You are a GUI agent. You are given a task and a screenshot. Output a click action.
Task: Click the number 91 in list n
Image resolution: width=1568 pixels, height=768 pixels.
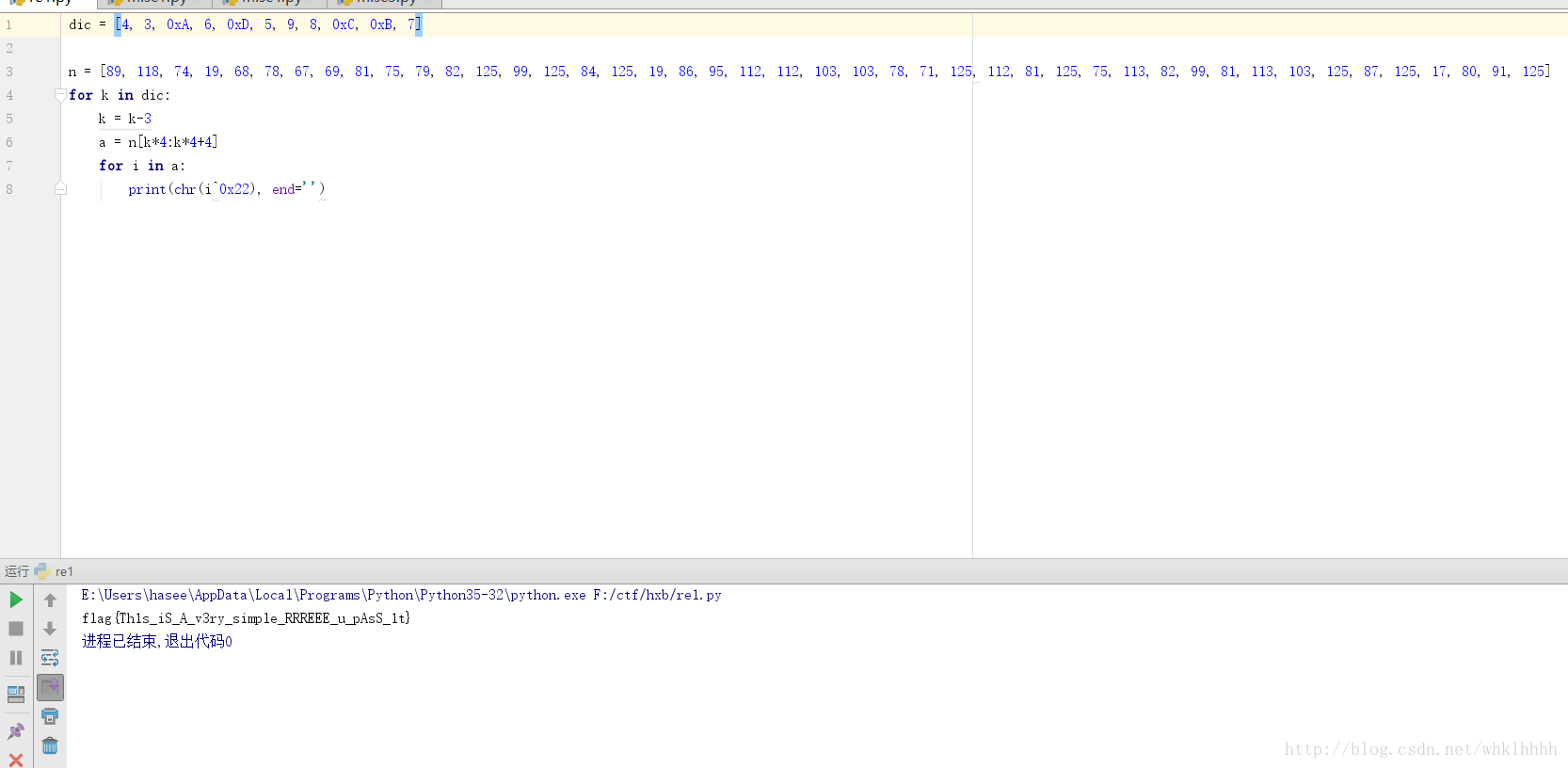coord(1499,72)
